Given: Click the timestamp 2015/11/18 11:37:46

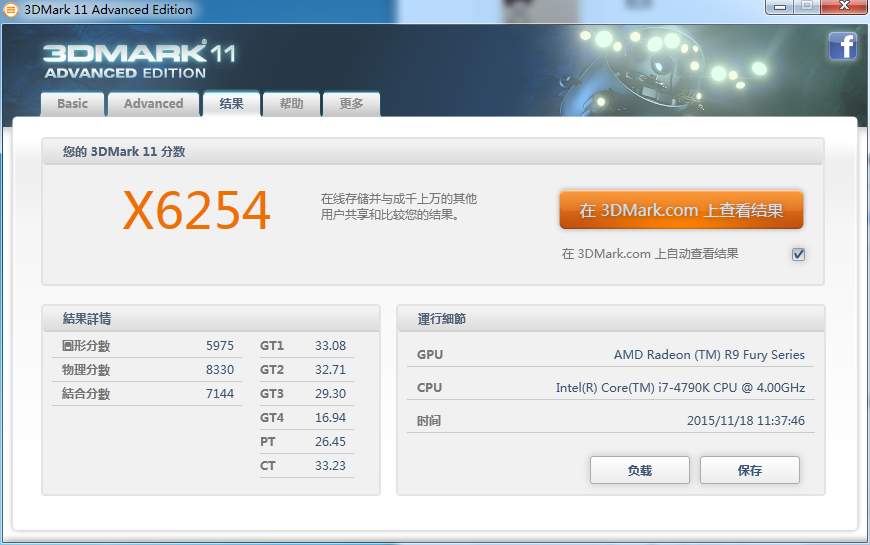Looking at the screenshot, I should click(746, 421).
